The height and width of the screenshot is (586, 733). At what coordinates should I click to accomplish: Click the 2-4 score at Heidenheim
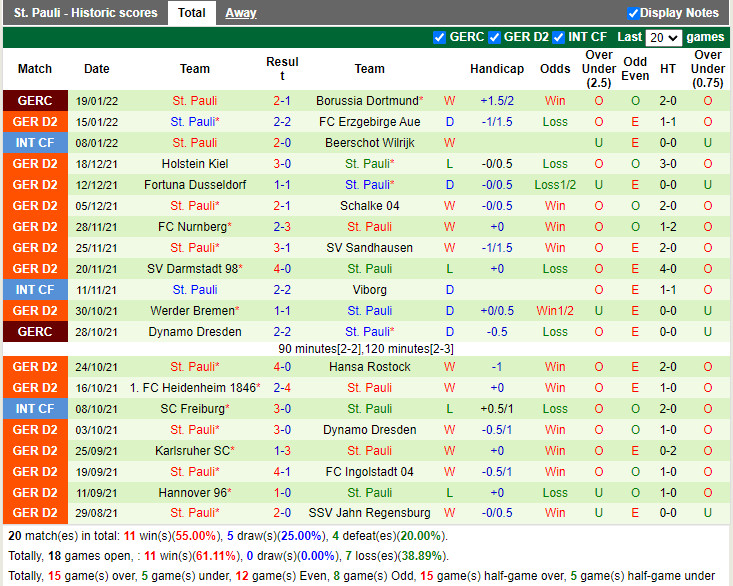[x=282, y=388]
